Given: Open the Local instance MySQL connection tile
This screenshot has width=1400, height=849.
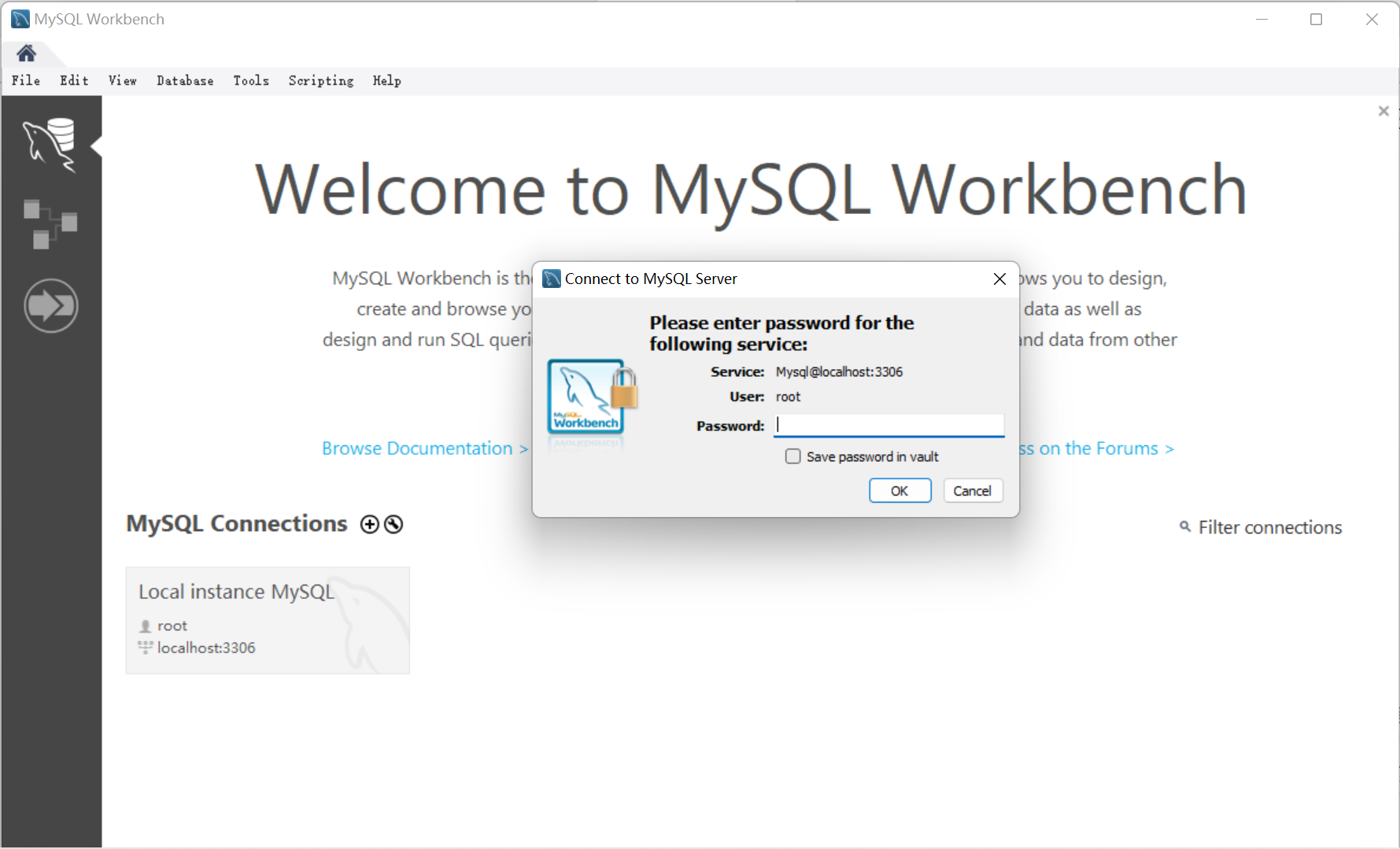Looking at the screenshot, I should tap(268, 620).
